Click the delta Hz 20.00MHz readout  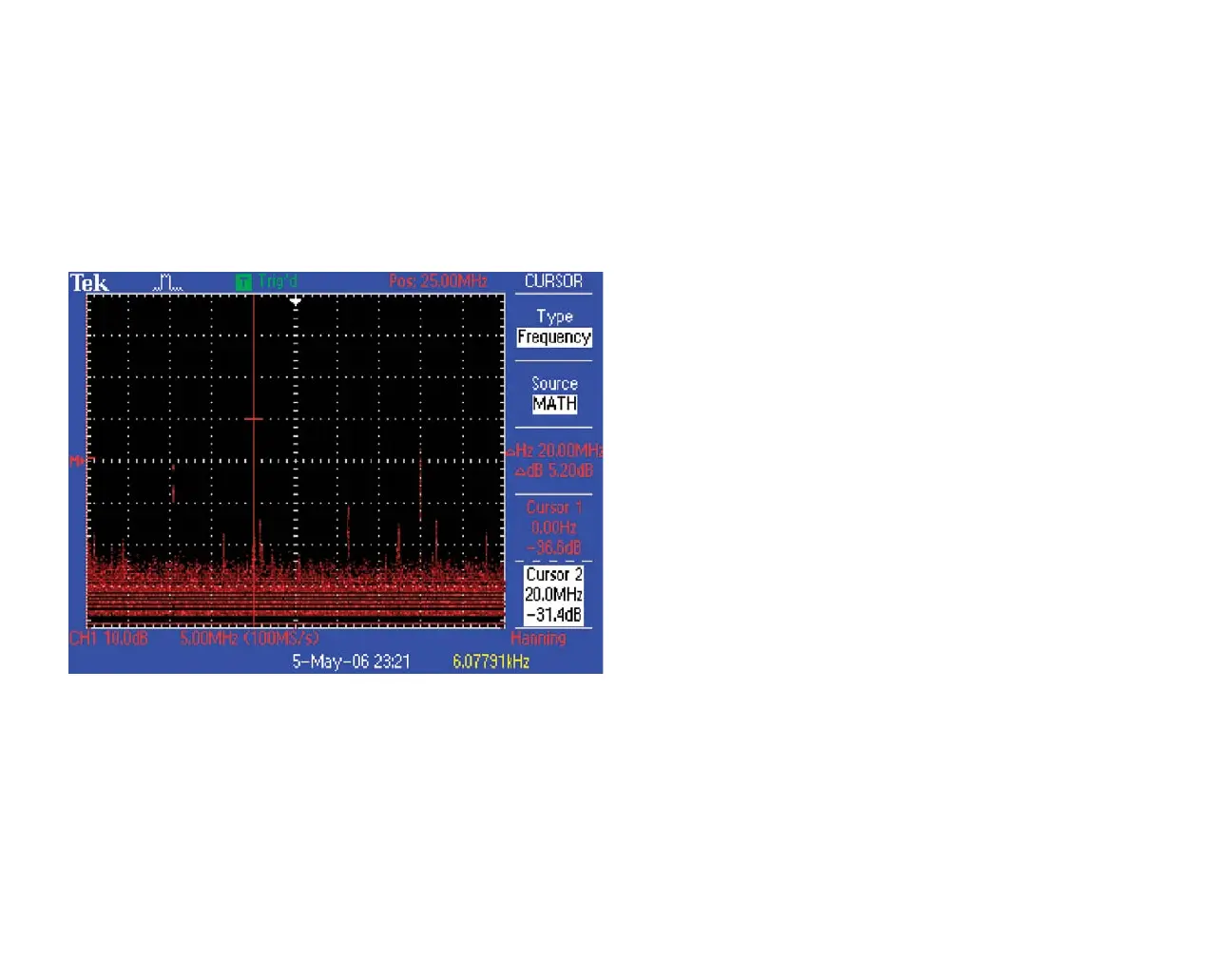pos(555,450)
